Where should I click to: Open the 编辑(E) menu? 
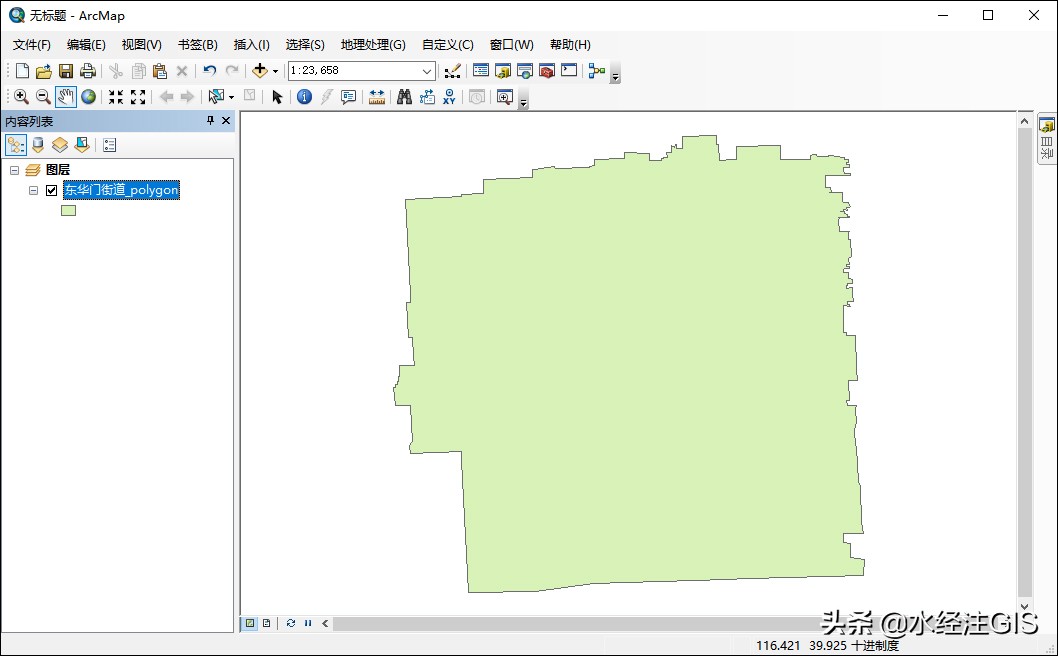pyautogui.click(x=86, y=45)
